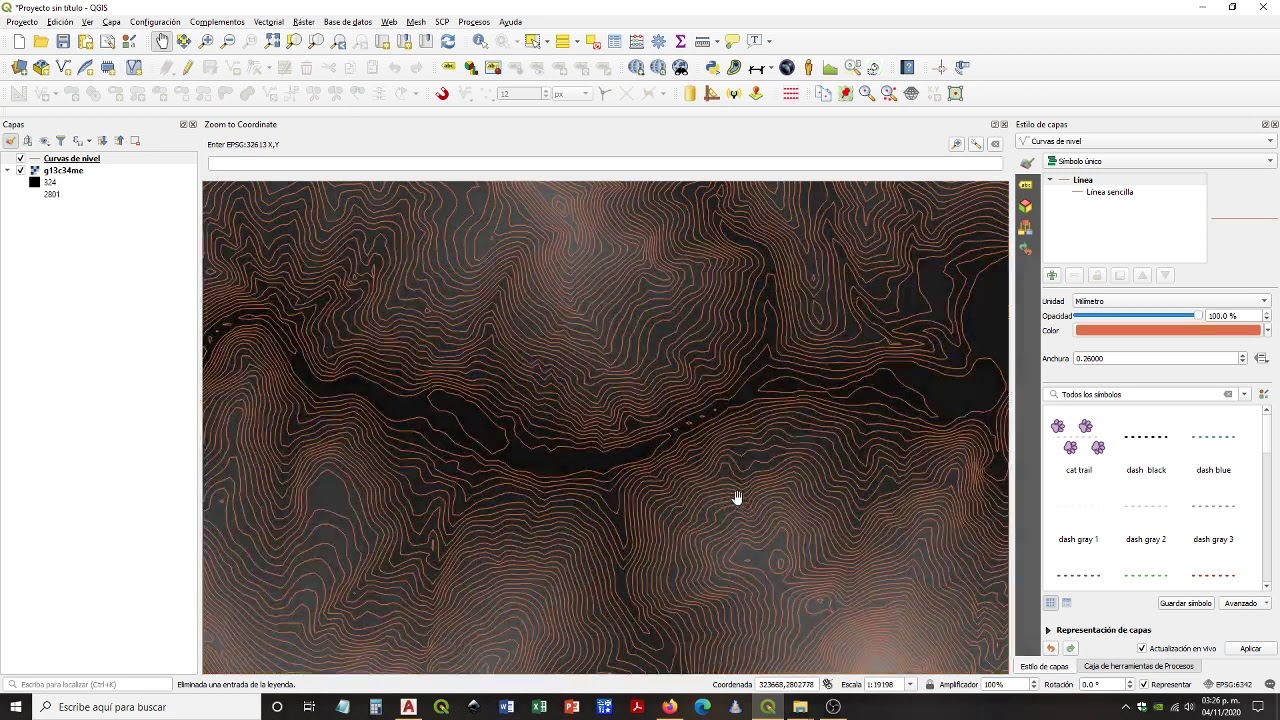The height and width of the screenshot is (720, 1280).
Task: Open the Processing toolbox gear icon
Action: pyautogui.click(x=658, y=41)
